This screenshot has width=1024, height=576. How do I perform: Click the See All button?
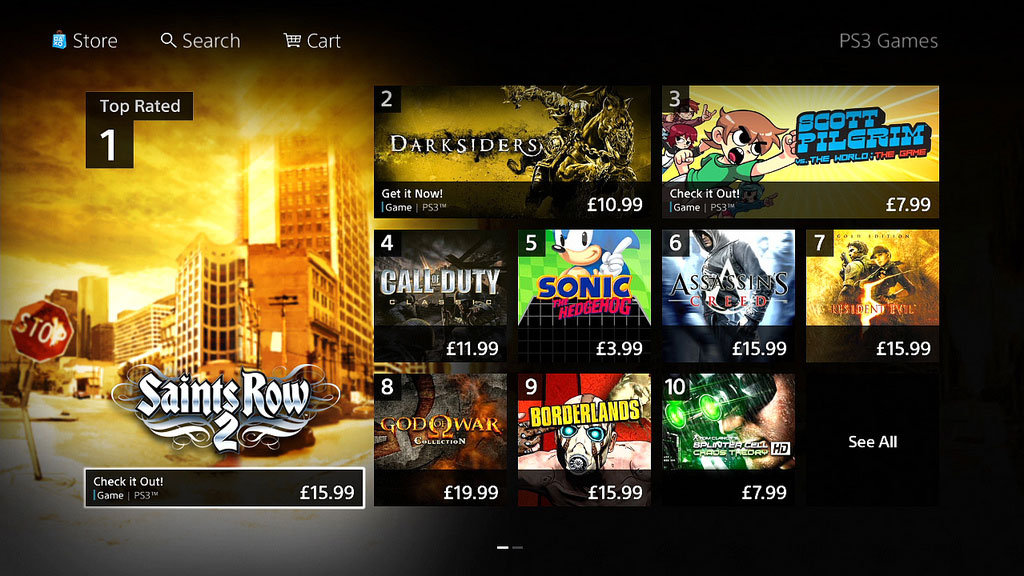click(872, 440)
